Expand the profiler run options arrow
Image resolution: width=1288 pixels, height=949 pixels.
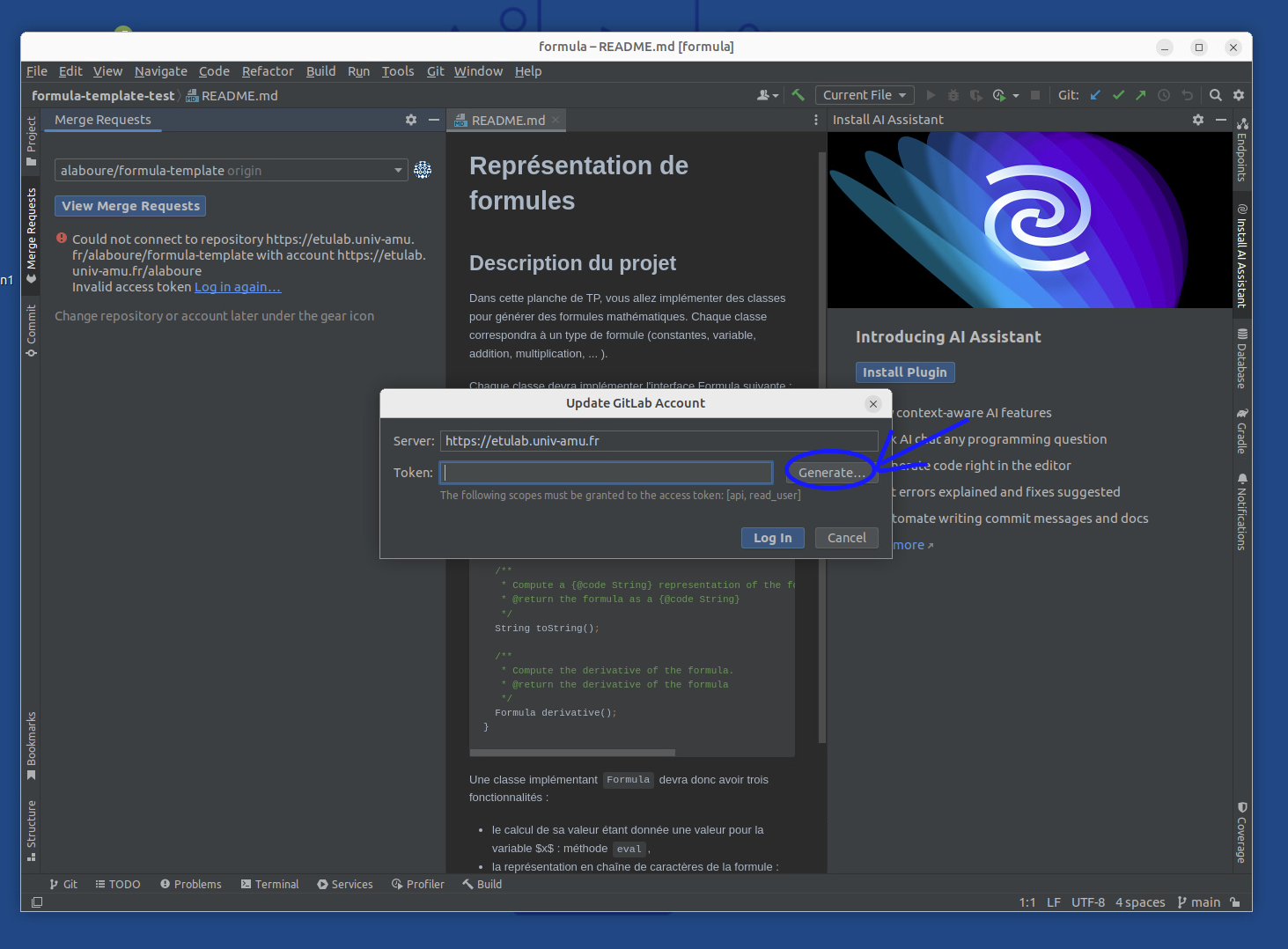[1016, 95]
